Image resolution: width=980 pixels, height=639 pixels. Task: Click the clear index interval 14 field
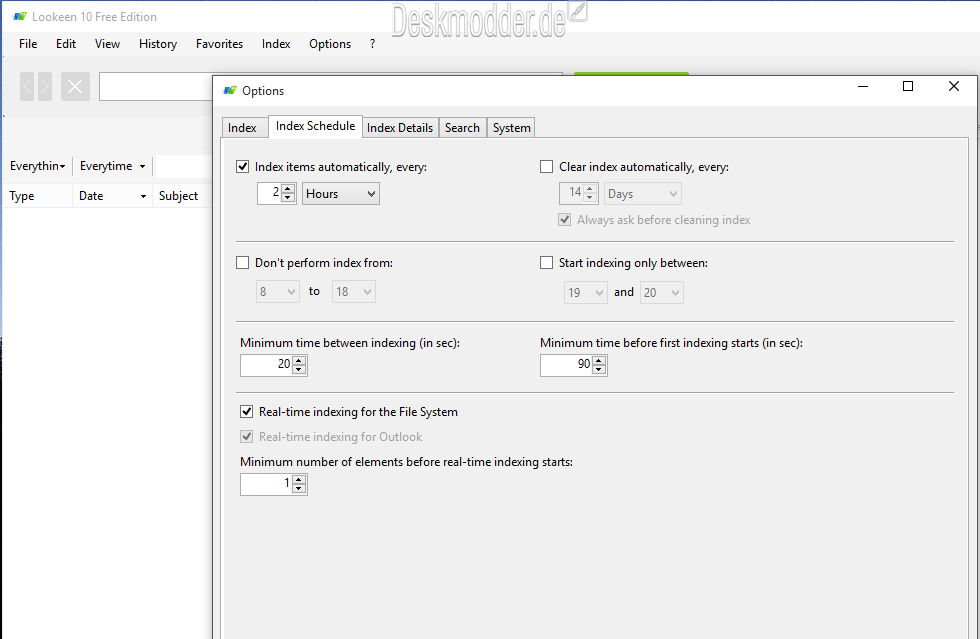pos(571,193)
